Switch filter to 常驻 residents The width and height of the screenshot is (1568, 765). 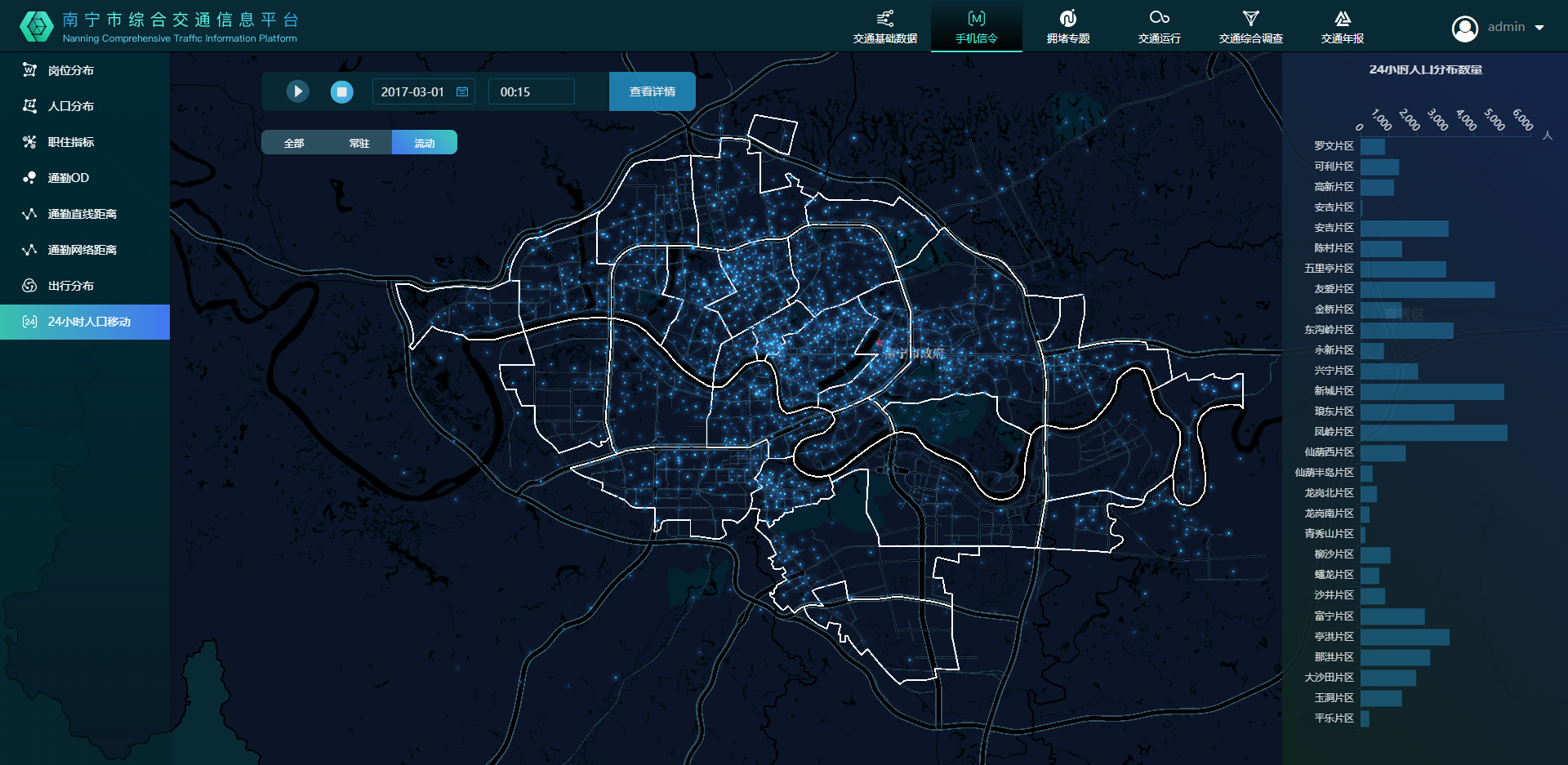[x=359, y=143]
